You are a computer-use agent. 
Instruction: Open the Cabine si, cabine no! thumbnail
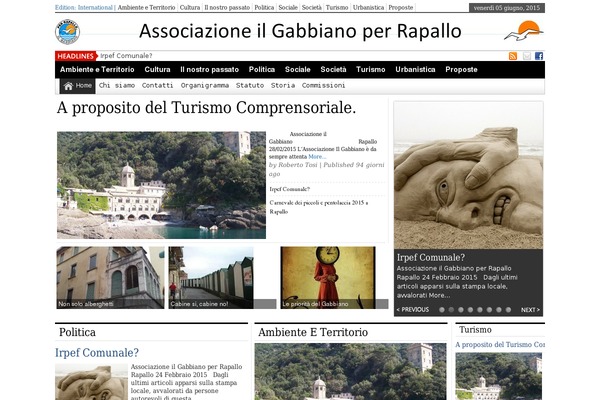pos(222,278)
